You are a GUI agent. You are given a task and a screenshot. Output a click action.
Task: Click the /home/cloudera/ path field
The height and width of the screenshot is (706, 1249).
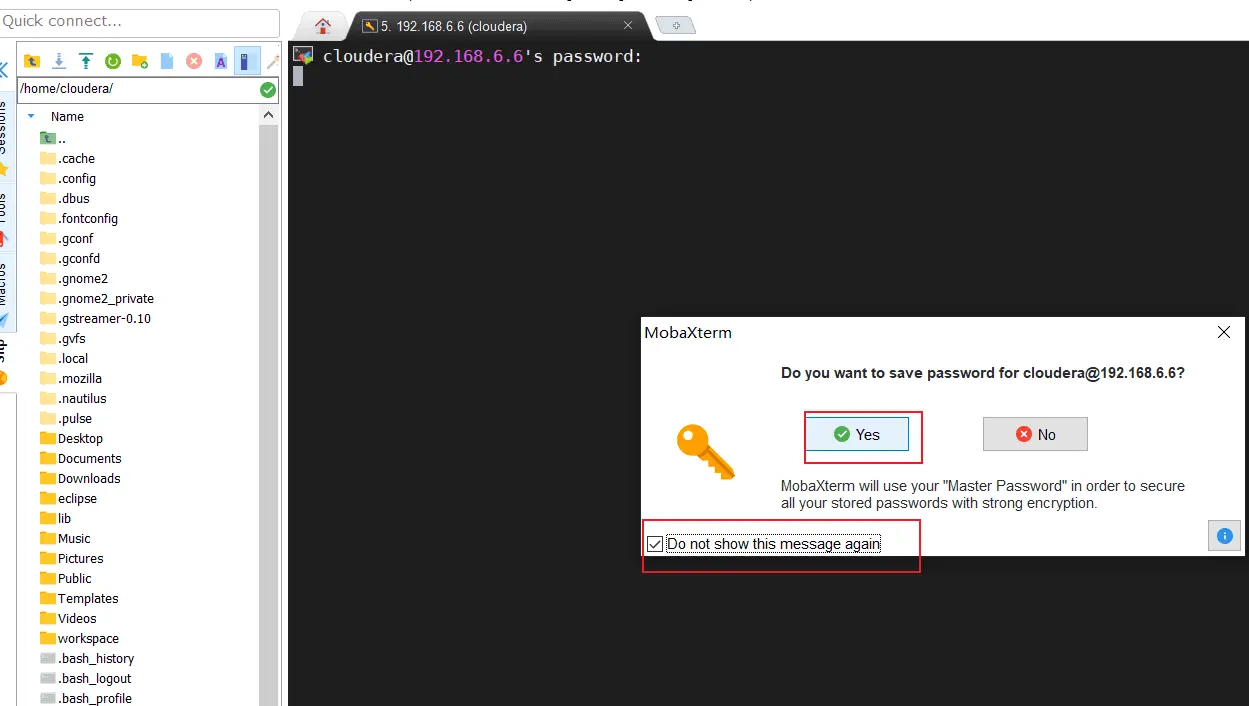pyautogui.click(x=138, y=89)
